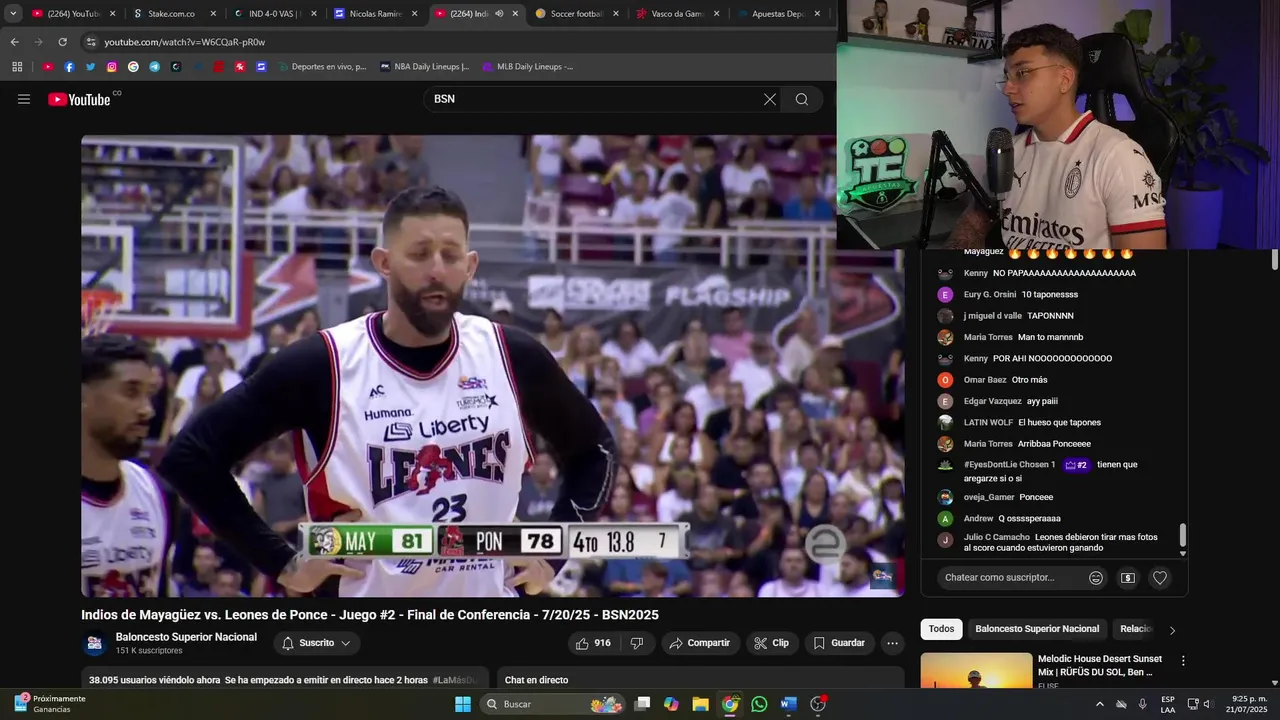
Task: Open the YouTube bookmark icon
Action: click(48, 67)
